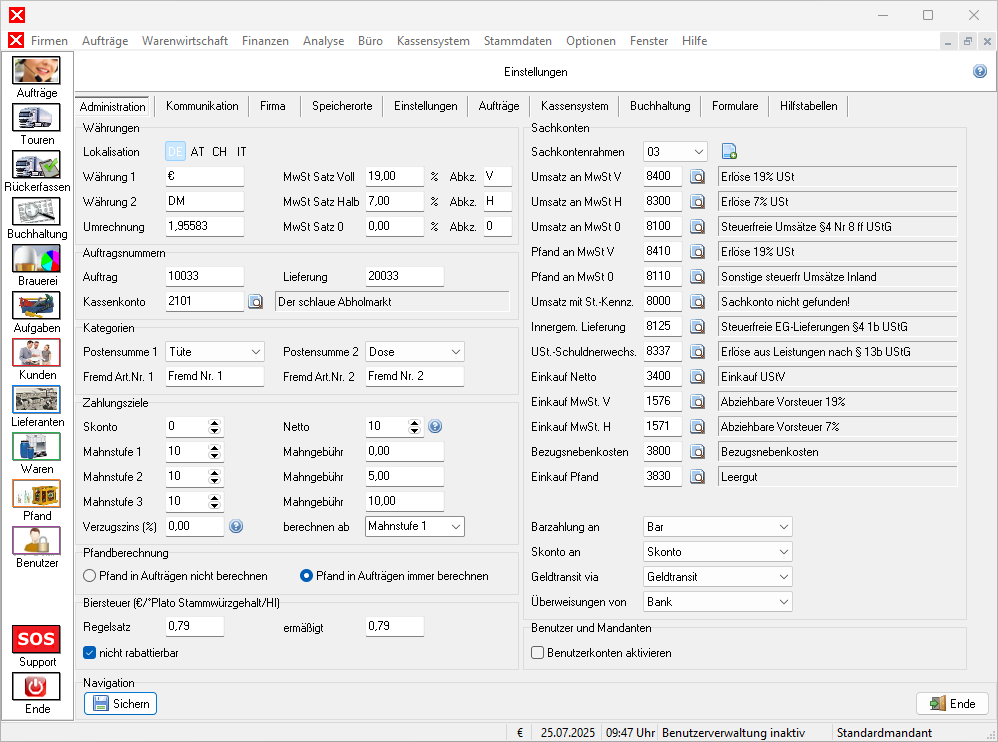
Task: Switch to the Buchhaltung tab
Action: click(x=659, y=106)
